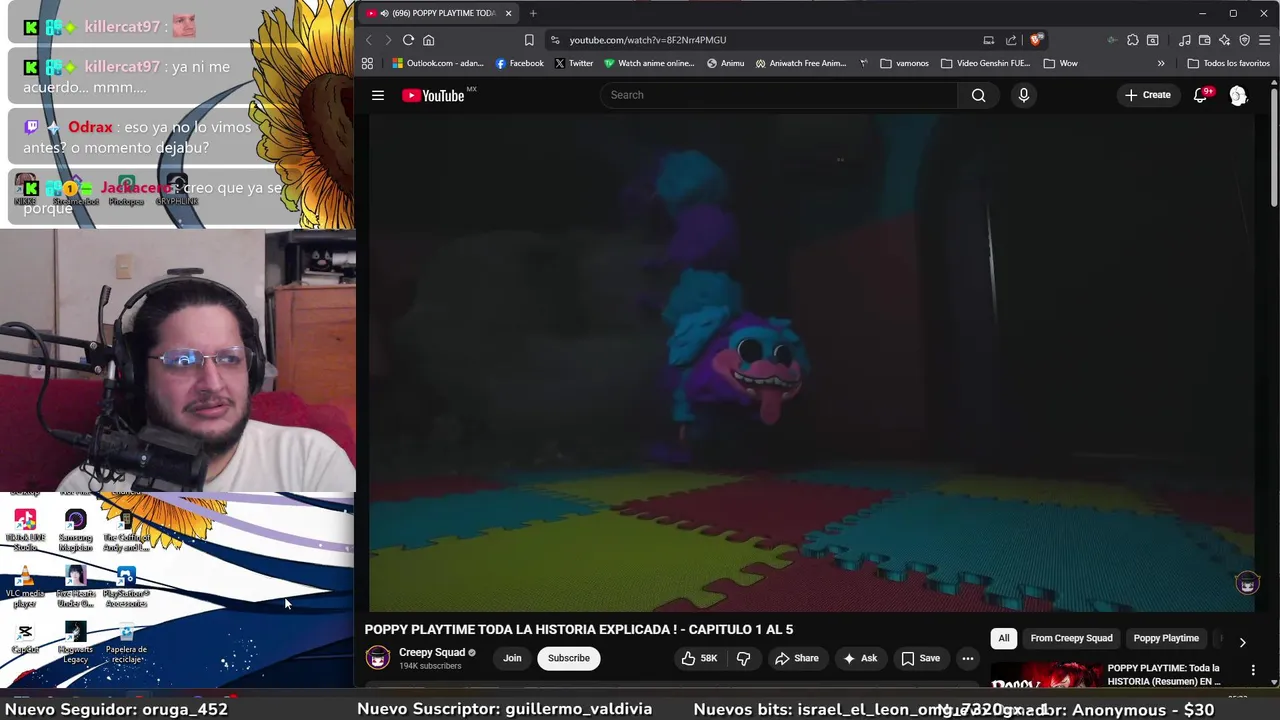The width and height of the screenshot is (1280, 720).
Task: Open the music note playlist icon in toolbar
Action: coord(1184,40)
